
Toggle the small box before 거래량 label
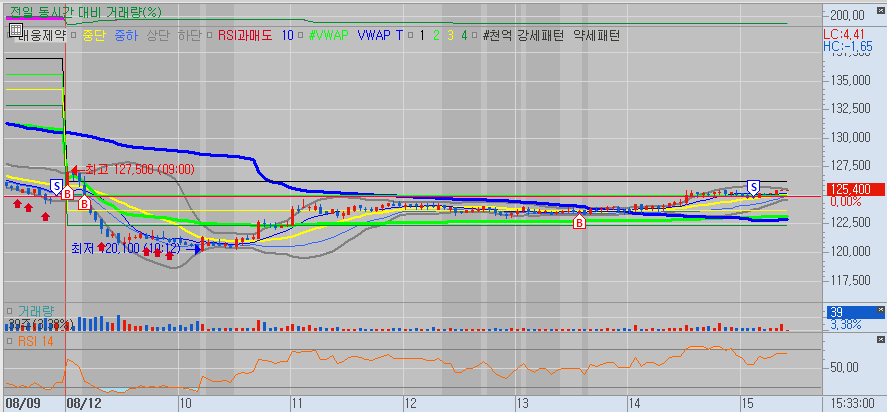point(10,311)
